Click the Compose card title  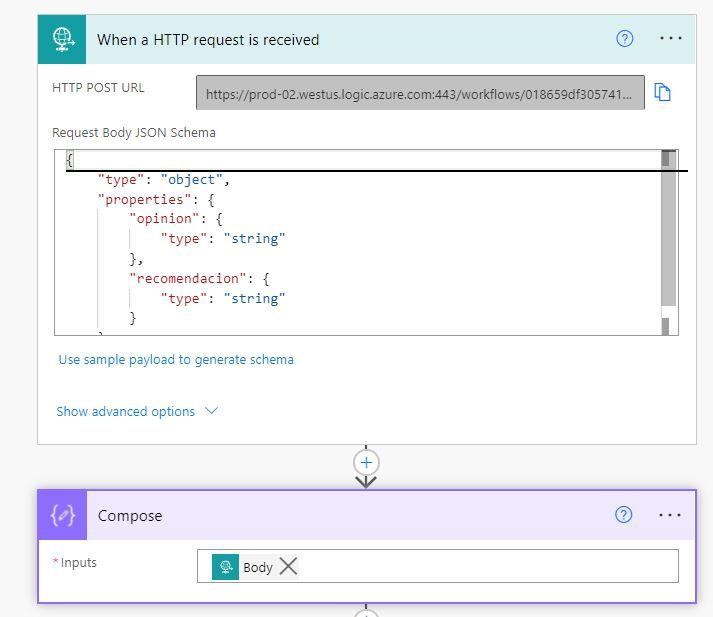[x=130, y=516]
